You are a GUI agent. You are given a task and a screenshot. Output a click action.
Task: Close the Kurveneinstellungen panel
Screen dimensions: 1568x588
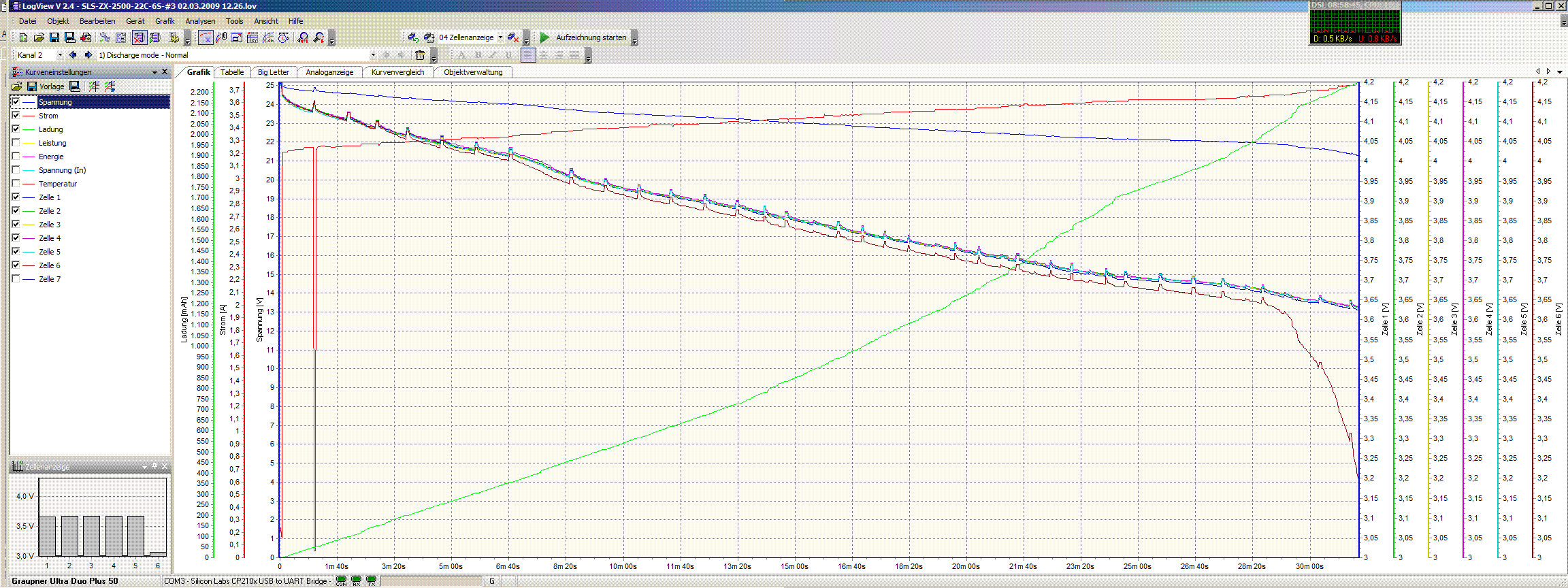[165, 72]
